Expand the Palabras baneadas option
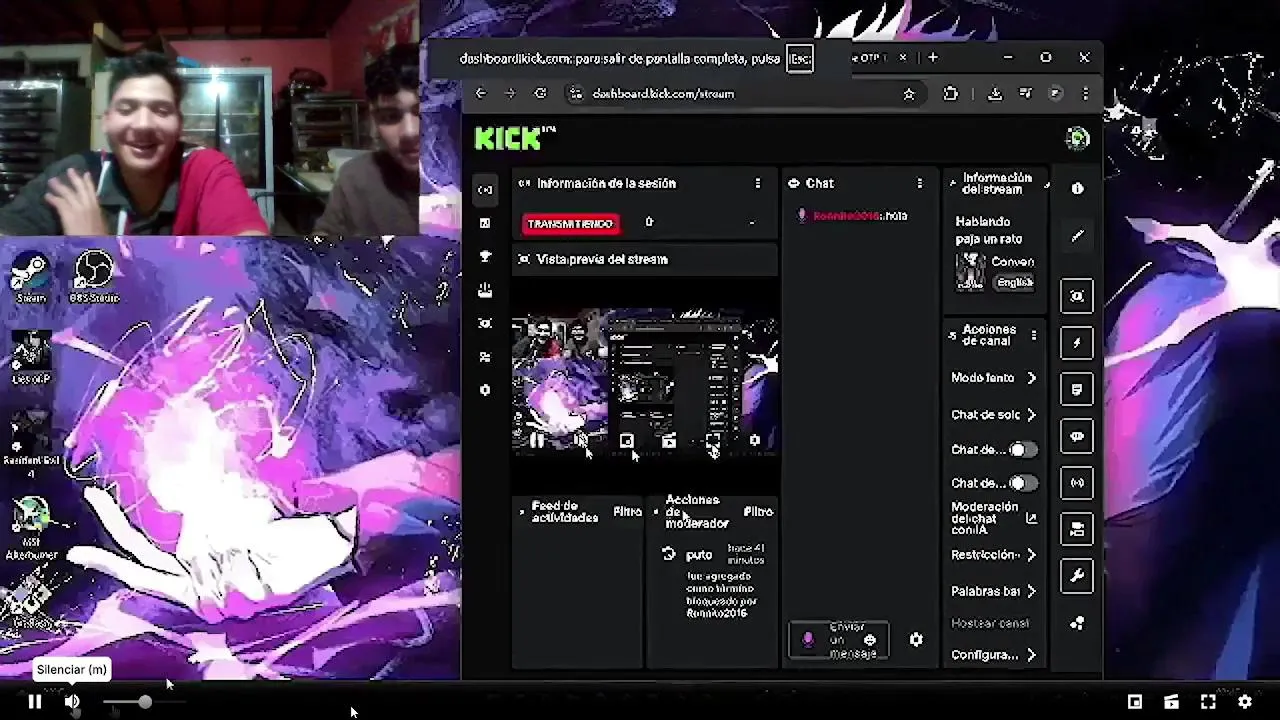The width and height of the screenshot is (1280, 720). click(993, 591)
